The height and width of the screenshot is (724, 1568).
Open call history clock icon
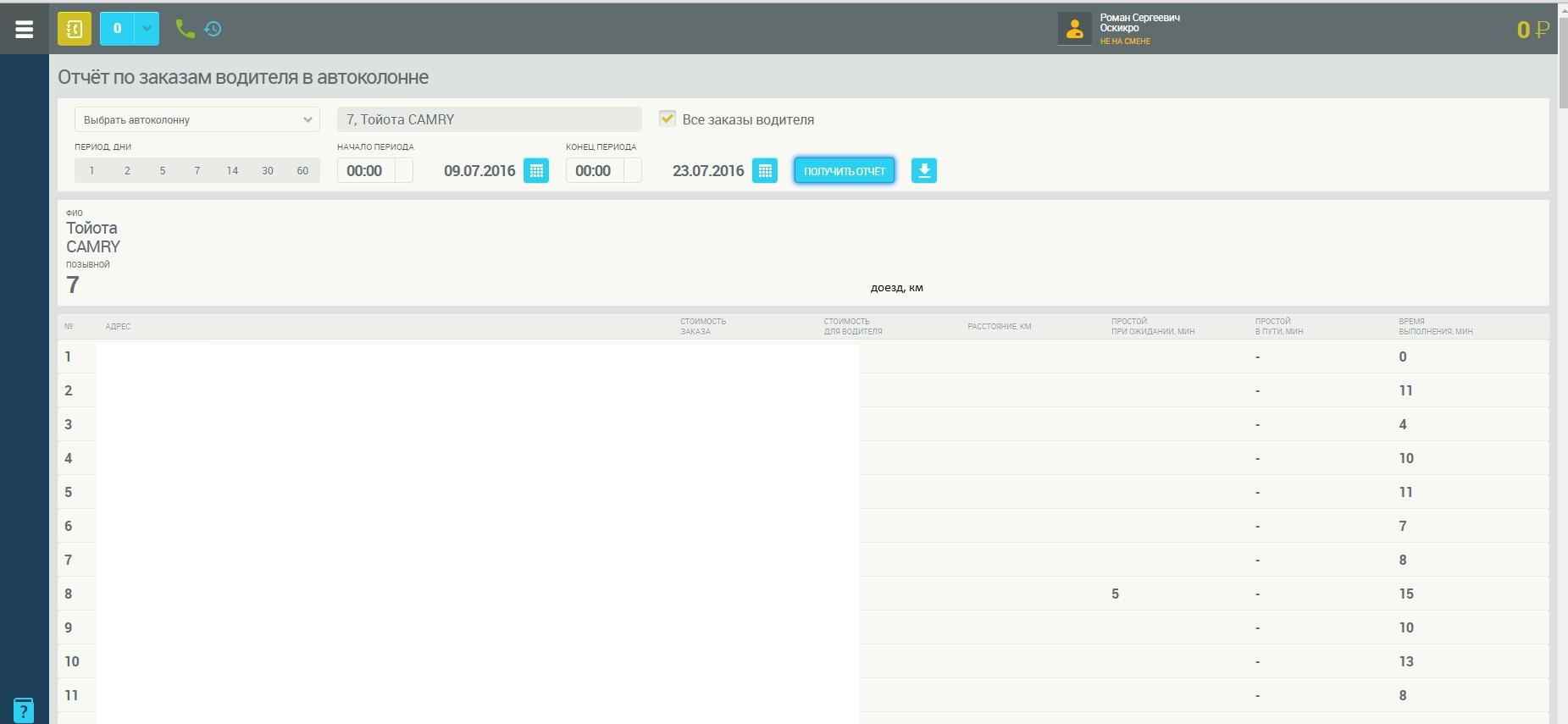(x=213, y=29)
